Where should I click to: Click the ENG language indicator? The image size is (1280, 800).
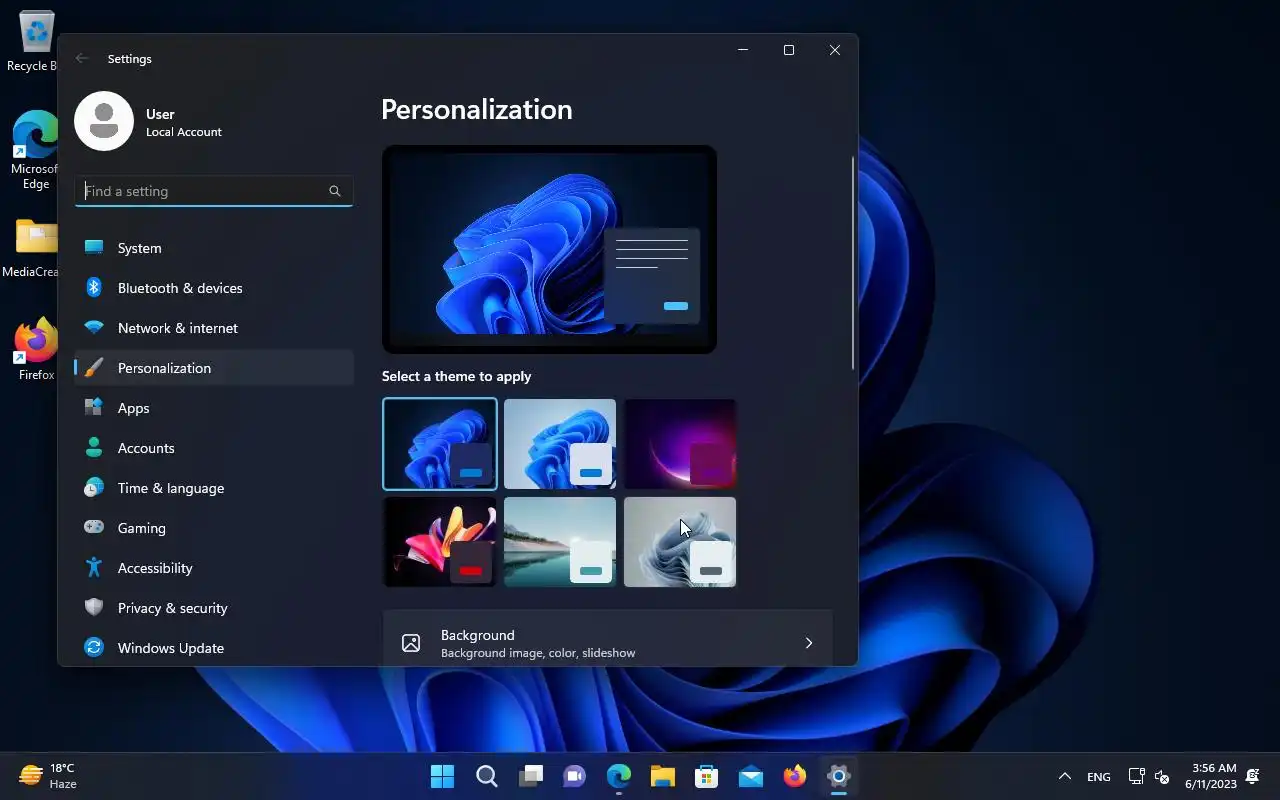point(1099,777)
